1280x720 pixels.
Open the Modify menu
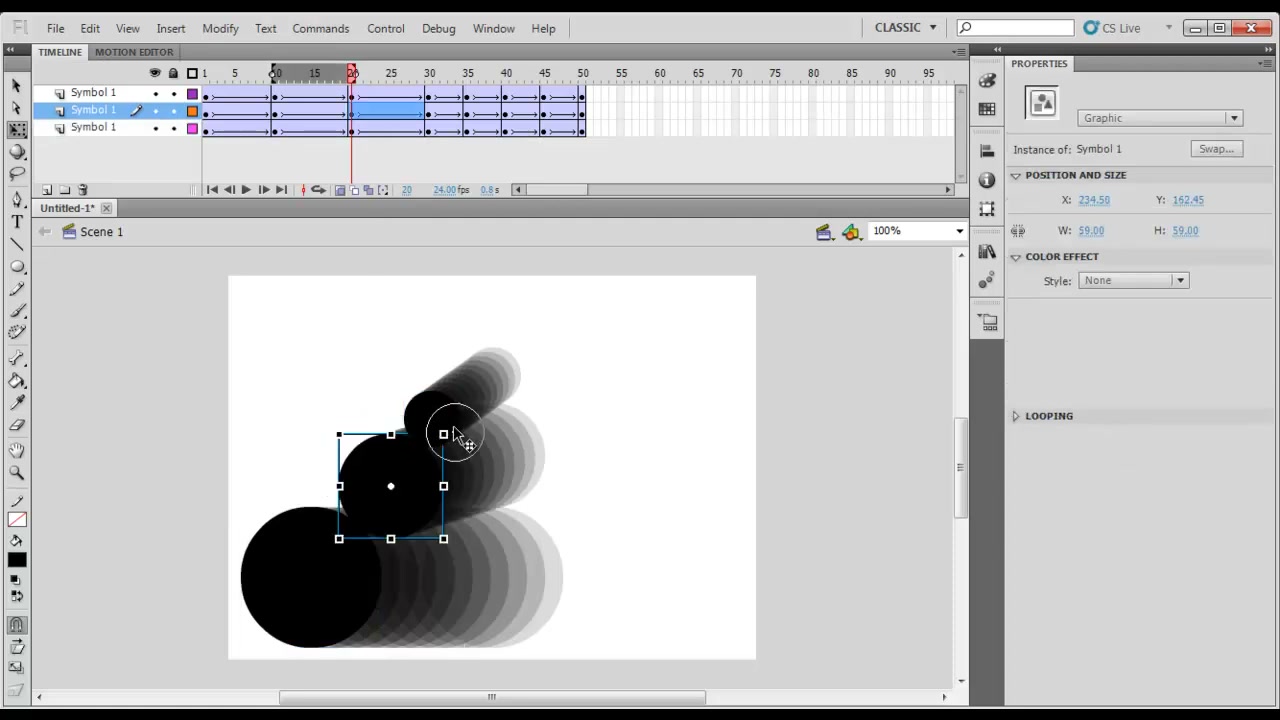220,28
